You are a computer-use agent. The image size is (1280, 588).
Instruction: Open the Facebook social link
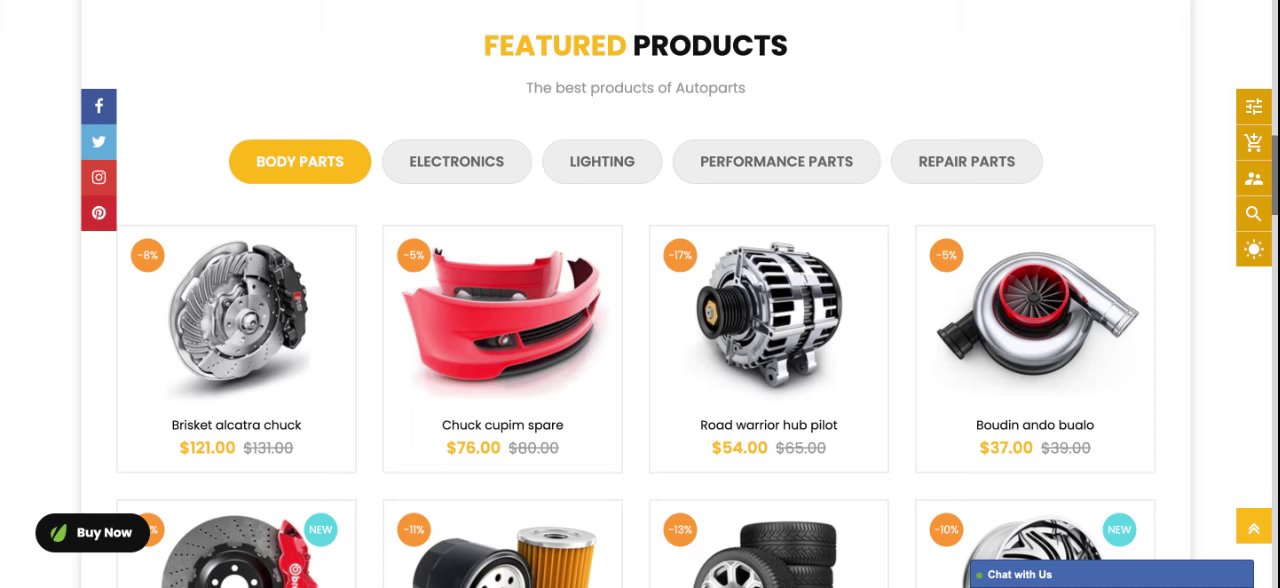tap(99, 106)
